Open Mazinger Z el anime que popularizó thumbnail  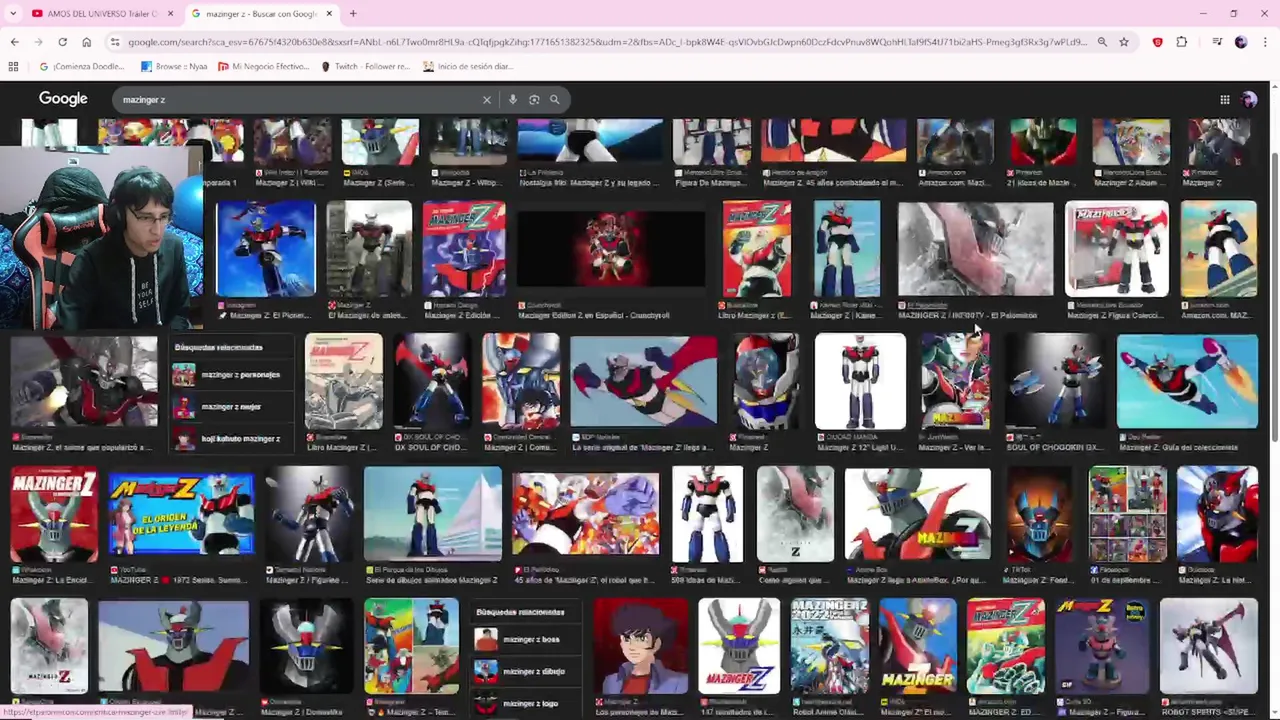coord(84,381)
